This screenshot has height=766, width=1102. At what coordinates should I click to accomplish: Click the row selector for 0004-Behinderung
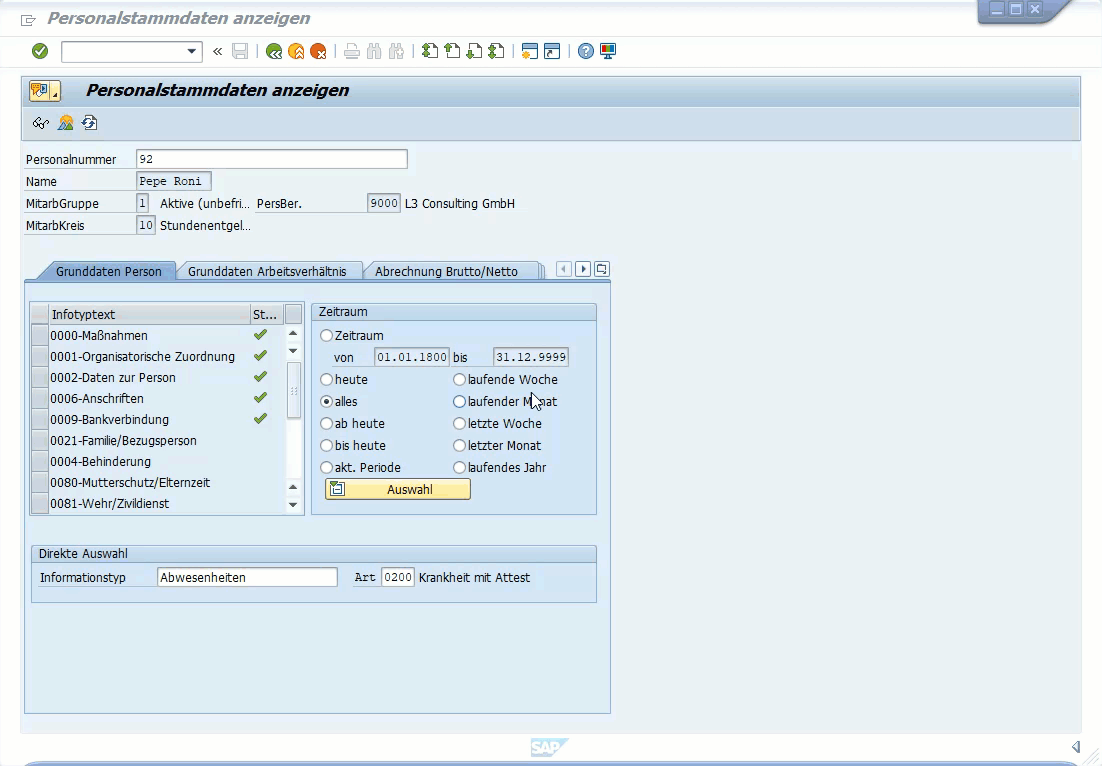(x=40, y=462)
